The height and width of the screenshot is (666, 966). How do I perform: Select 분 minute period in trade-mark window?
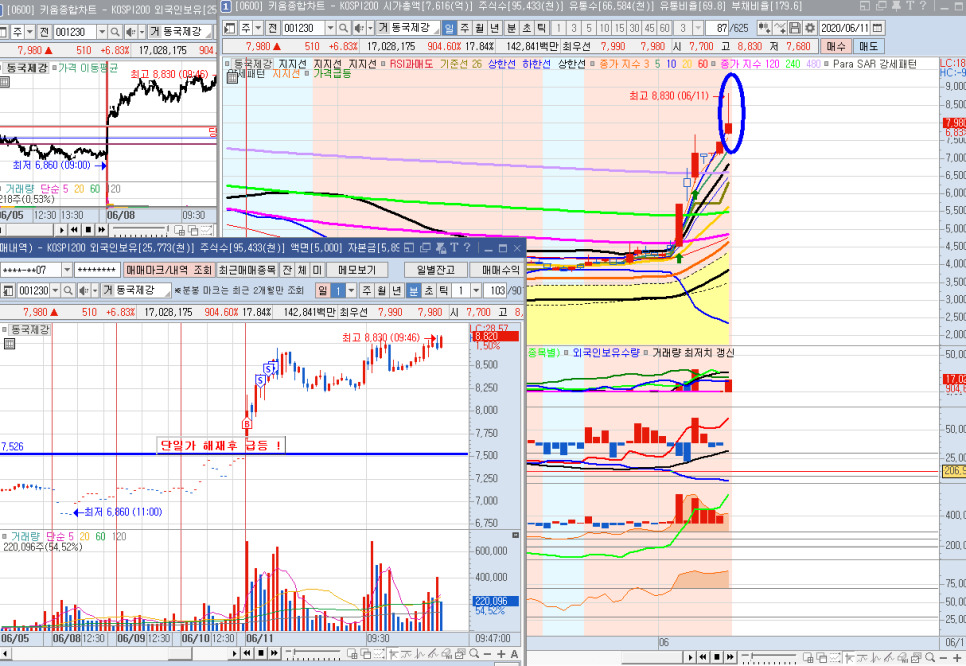click(414, 290)
